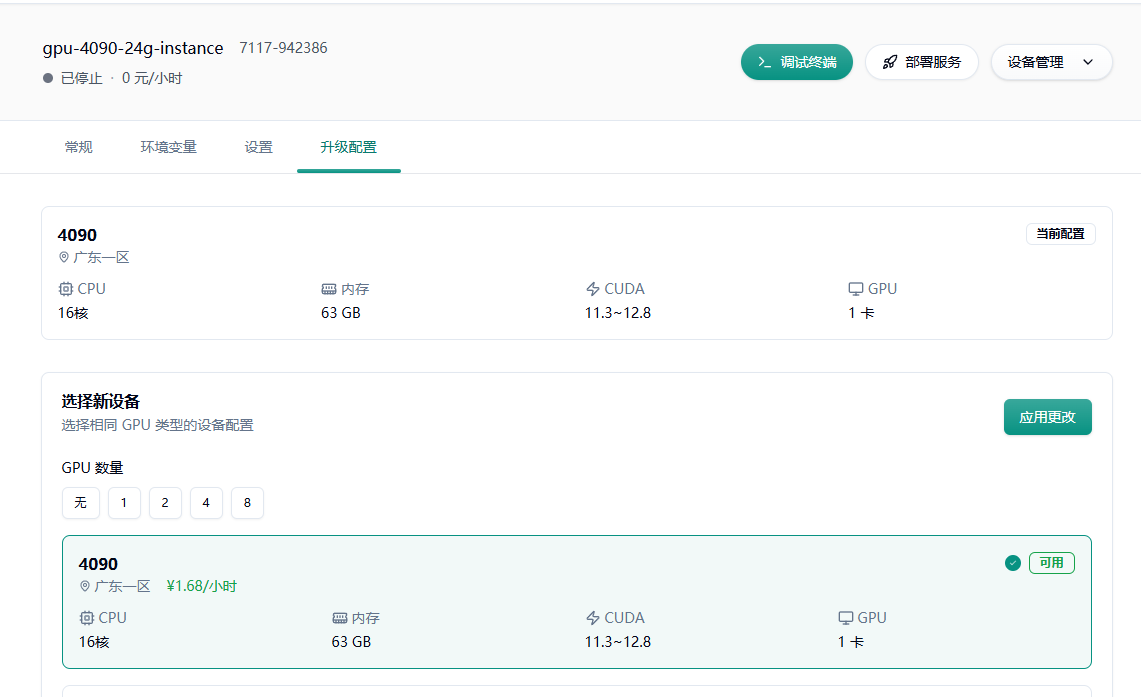1141x697 pixels.
Task: Go to the 常规 tab
Action: click(78, 147)
